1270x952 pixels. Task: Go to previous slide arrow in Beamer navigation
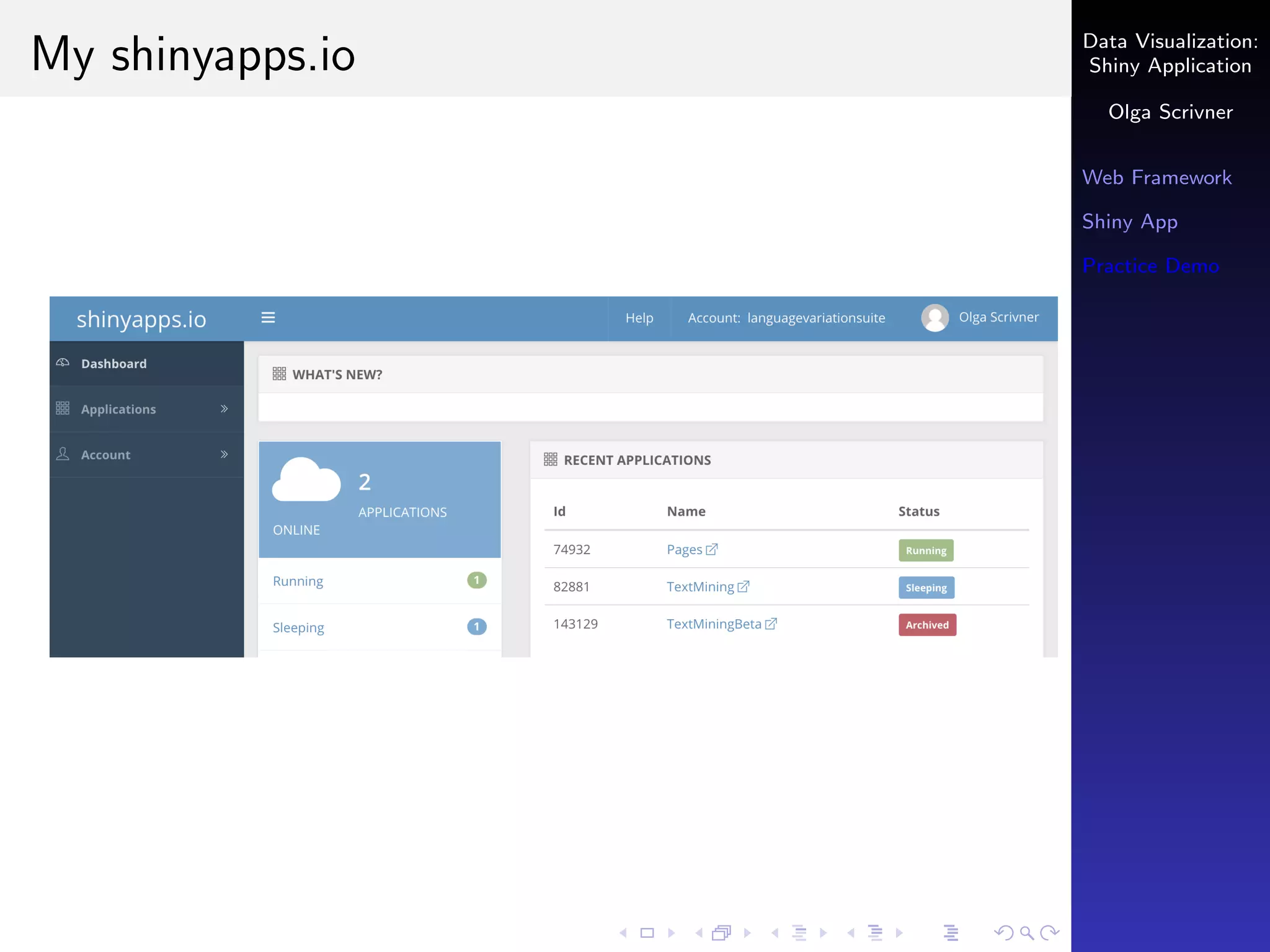(x=623, y=933)
